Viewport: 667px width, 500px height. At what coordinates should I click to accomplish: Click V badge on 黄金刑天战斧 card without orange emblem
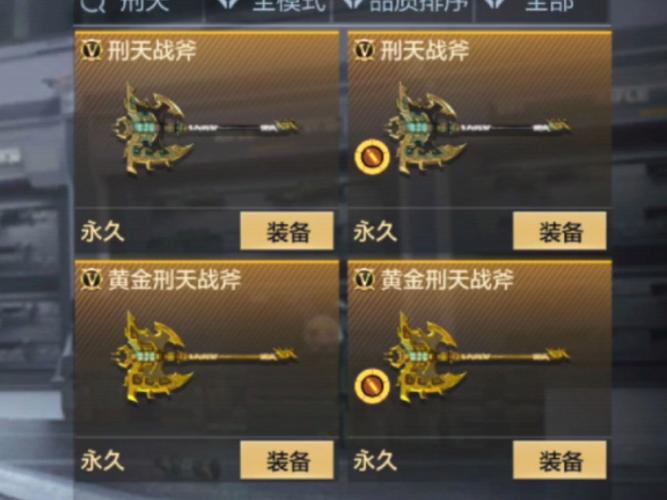point(91,279)
